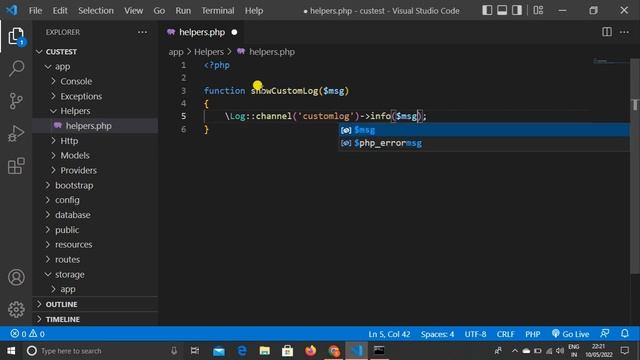This screenshot has width=640, height=360.
Task: Open helpers.php in the file tree
Action: [x=95, y=126]
